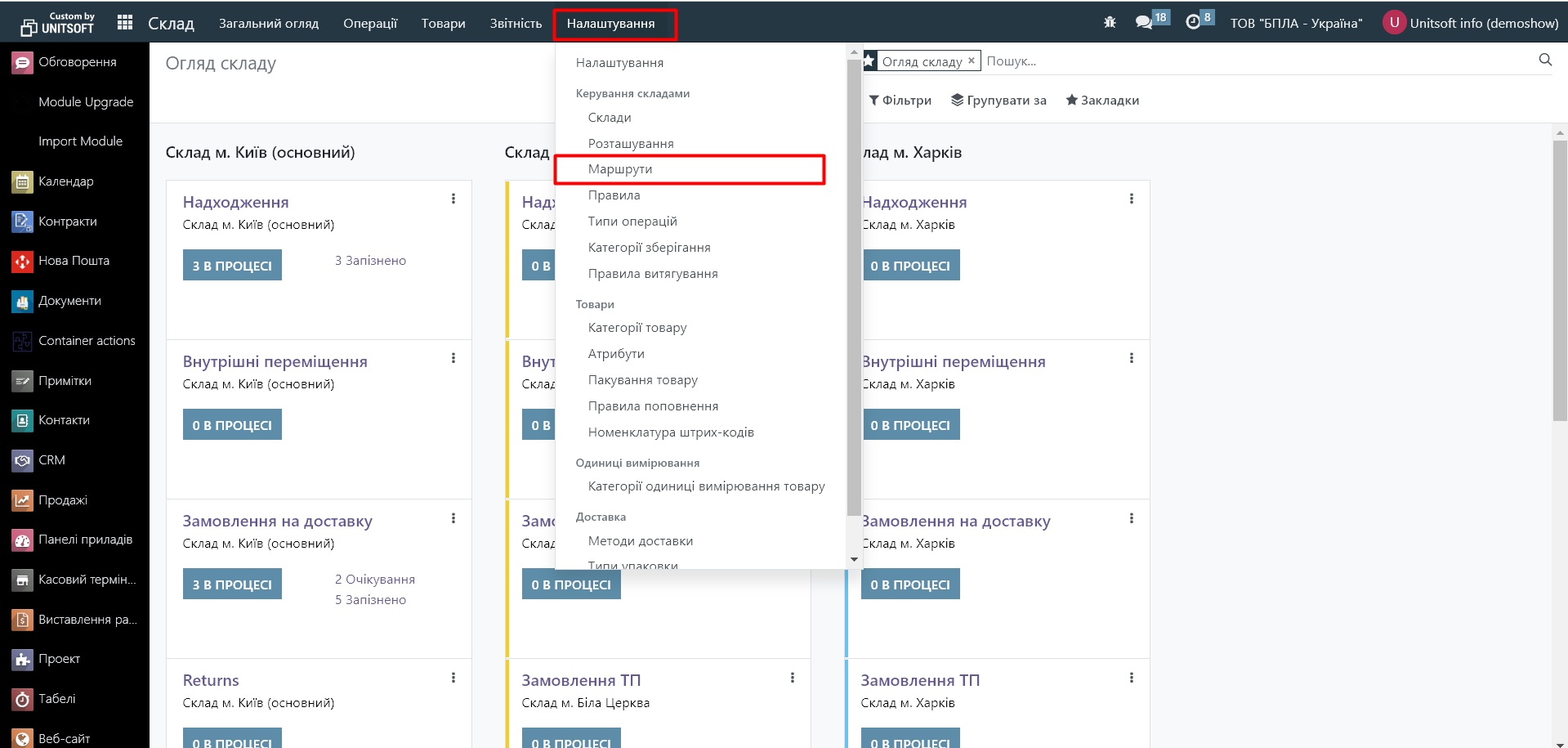Open kebab menu on Київ Надходження card
Viewport: 1568px width, 748px height.
453,199
